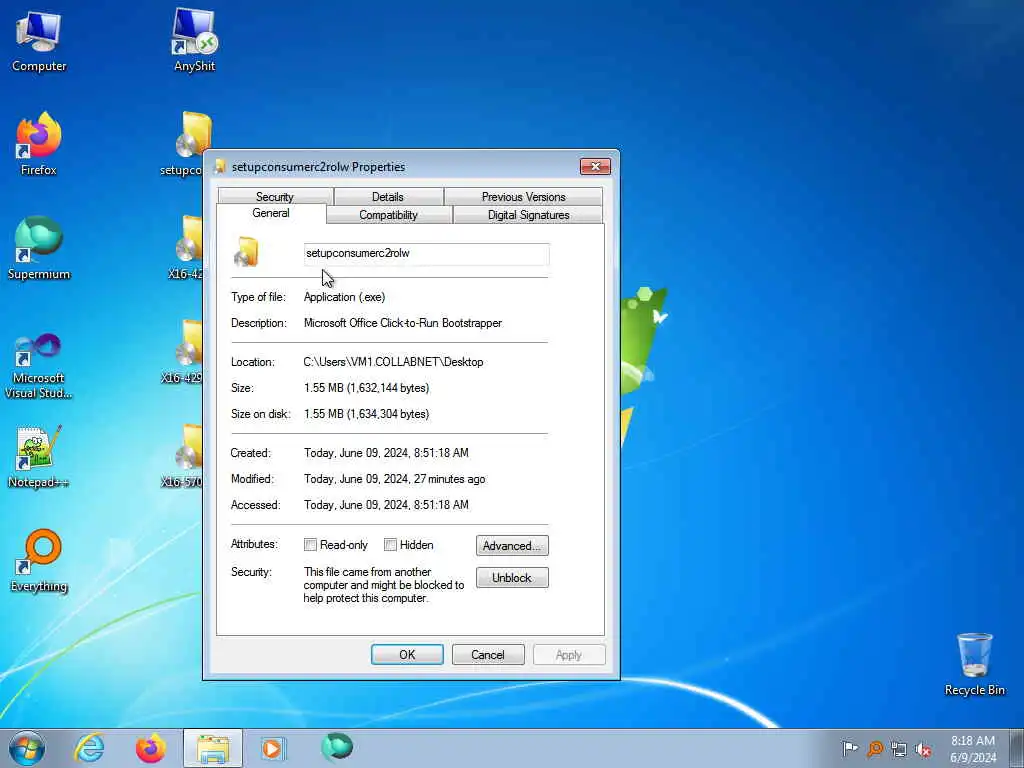1024x768 pixels.
Task: Open Windows Explorer from the taskbar
Action: coord(213,748)
